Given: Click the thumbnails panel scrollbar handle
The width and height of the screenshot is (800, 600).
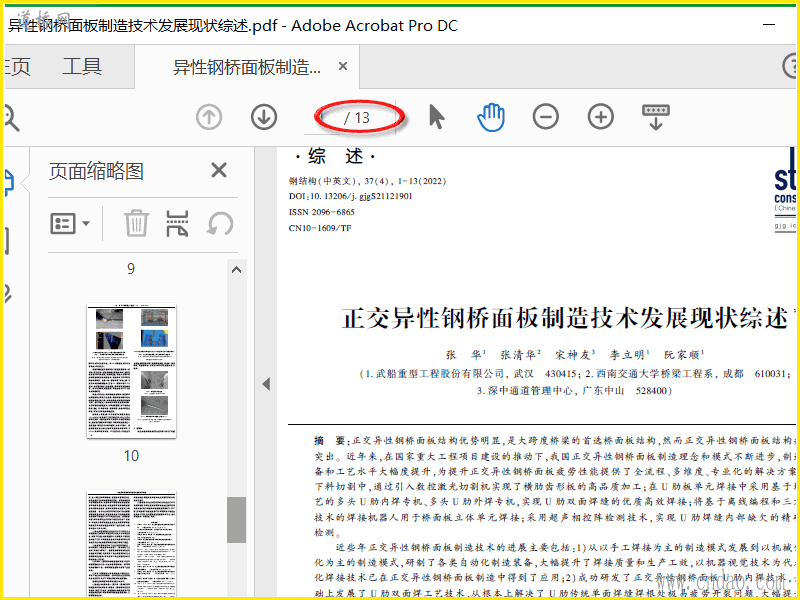Looking at the screenshot, I should click(x=236, y=520).
